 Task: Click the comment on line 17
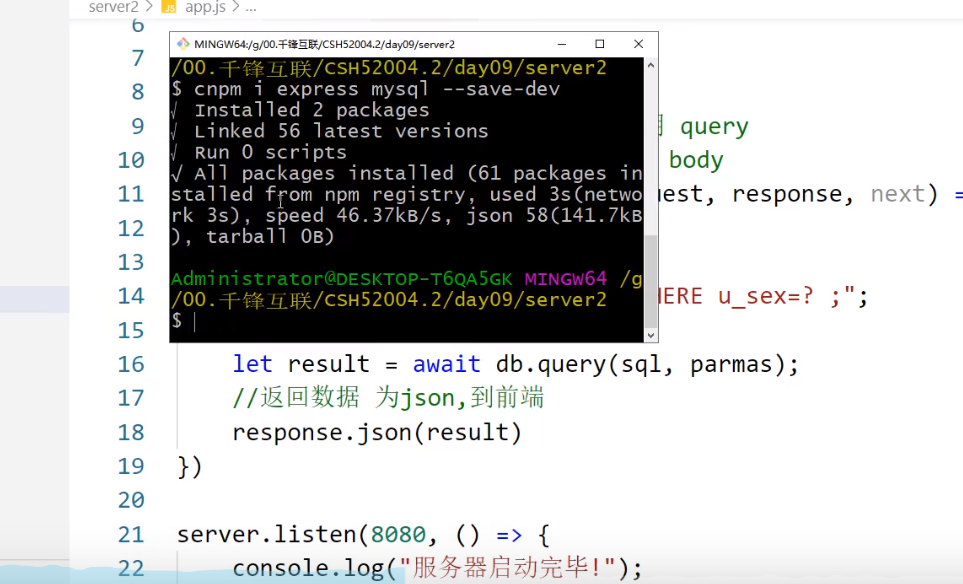point(388,398)
